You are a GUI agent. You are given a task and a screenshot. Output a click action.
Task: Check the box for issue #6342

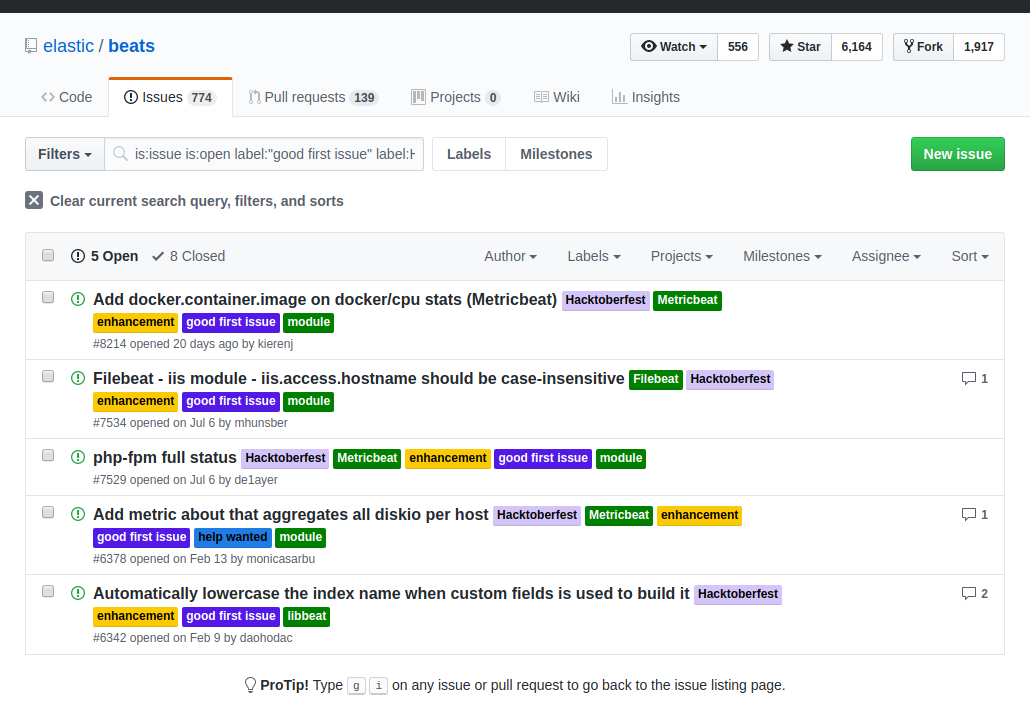(x=48, y=591)
